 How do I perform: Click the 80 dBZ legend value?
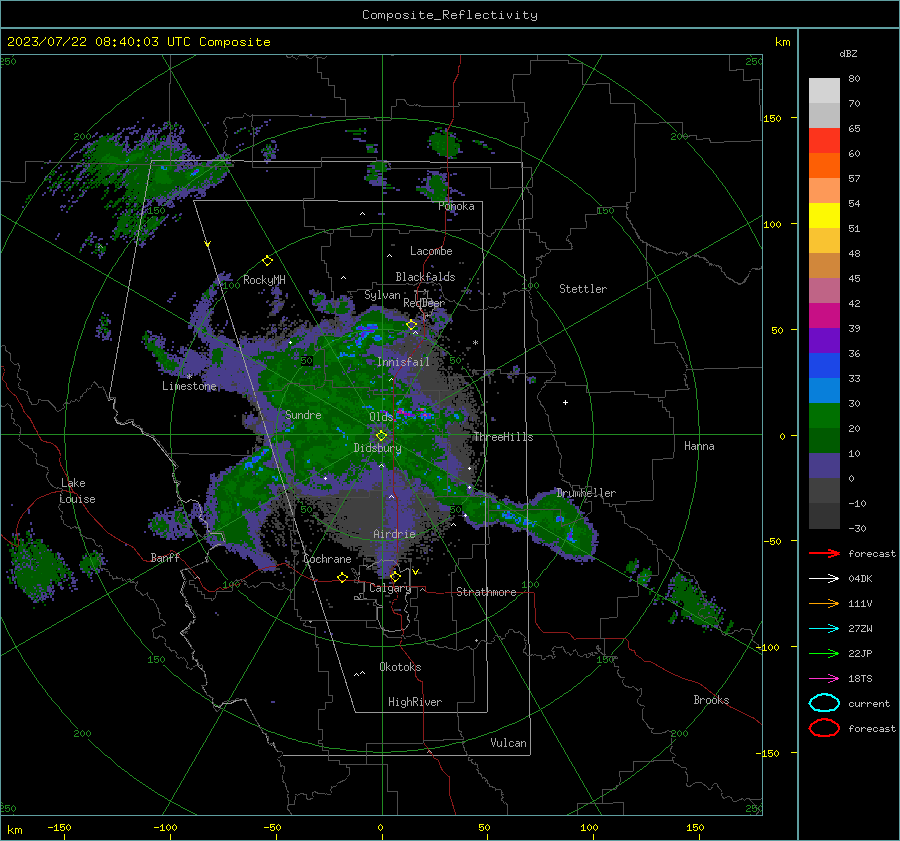tap(854, 79)
